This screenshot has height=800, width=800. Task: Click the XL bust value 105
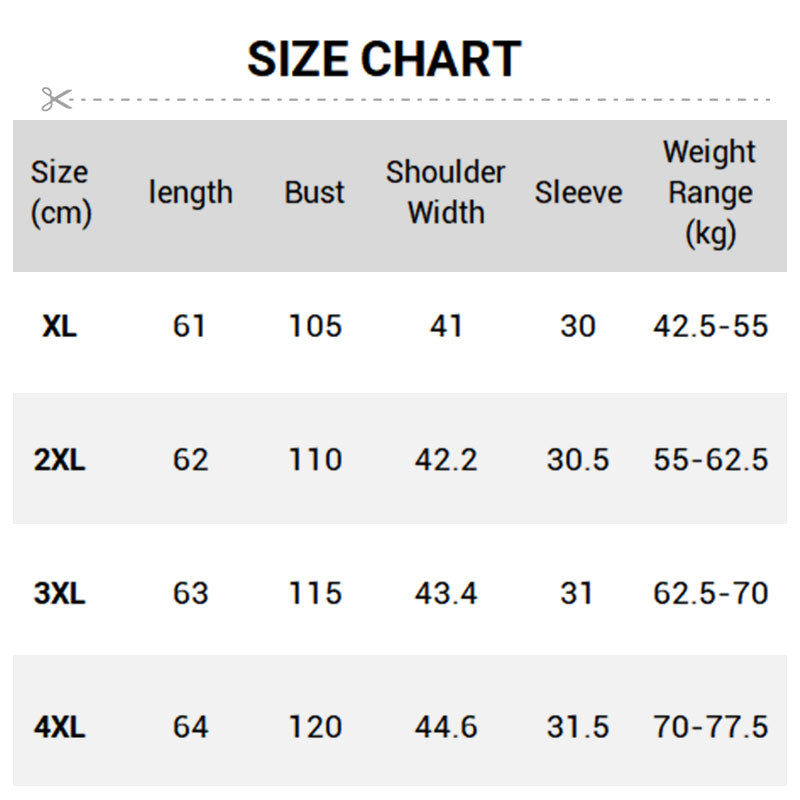315,326
